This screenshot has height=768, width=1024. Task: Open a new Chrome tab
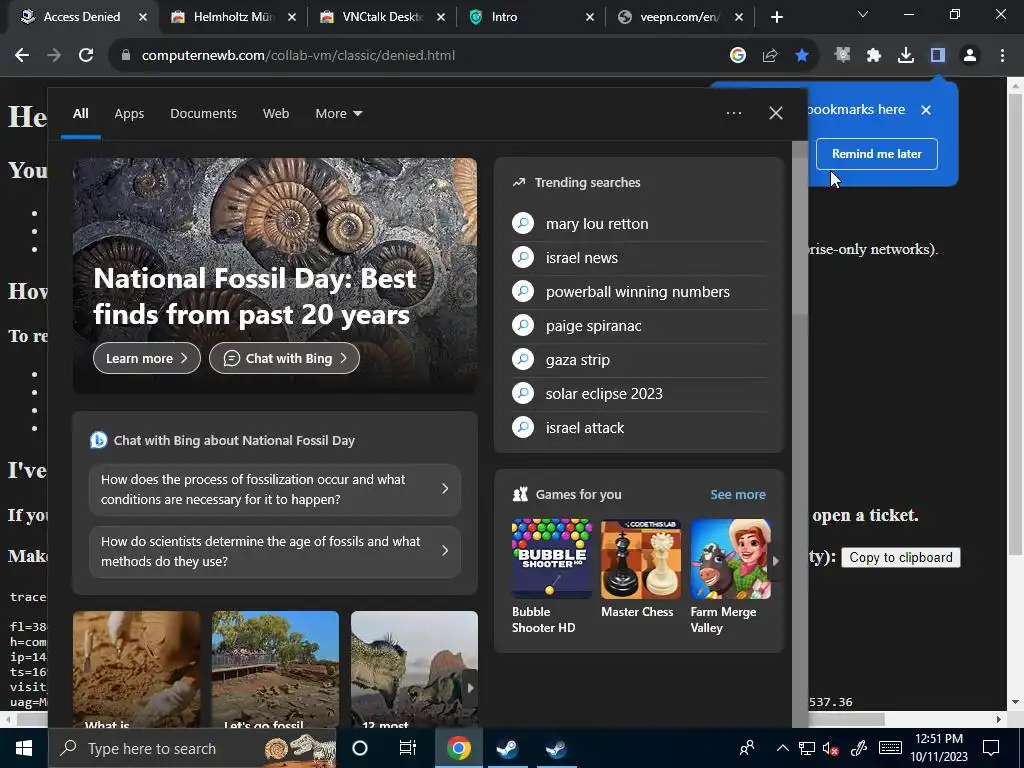776,17
